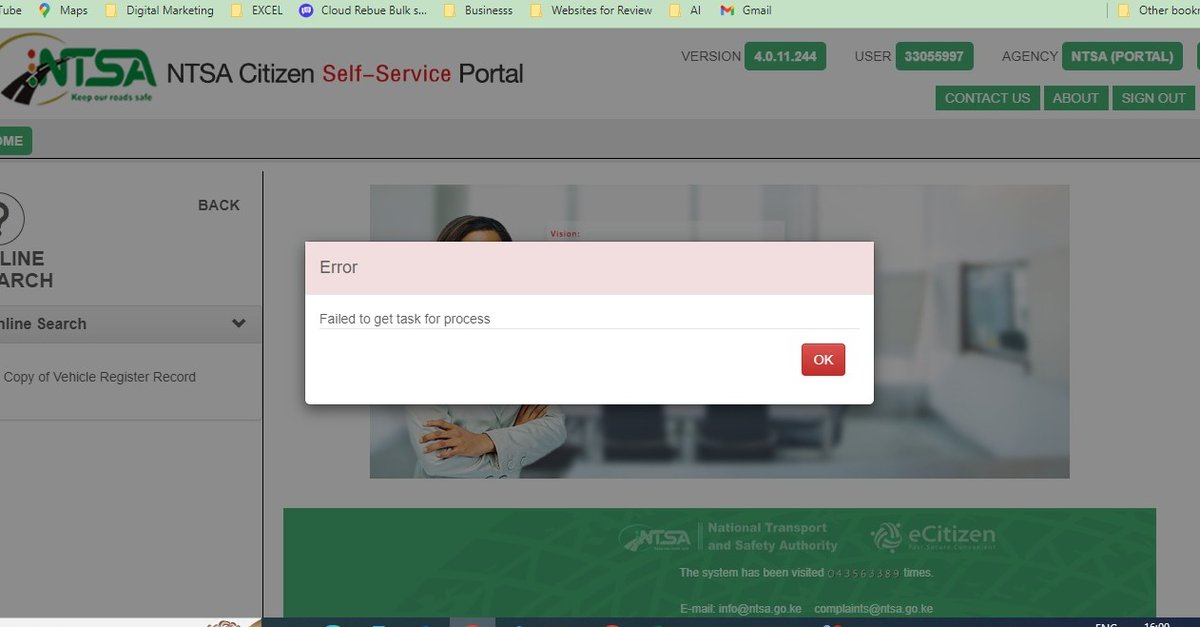Select Copy of Vehicle Register Record
1200x627 pixels.
coord(100,377)
